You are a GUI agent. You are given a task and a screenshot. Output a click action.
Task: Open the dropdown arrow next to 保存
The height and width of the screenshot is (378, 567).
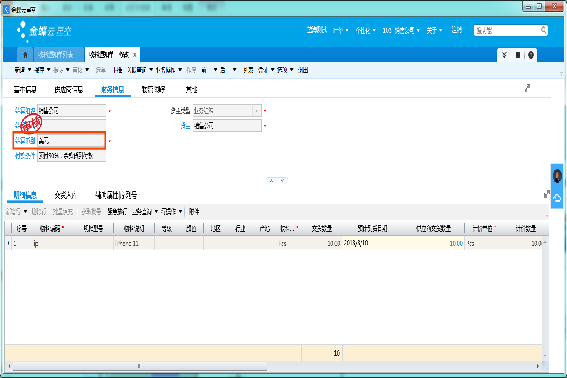coord(48,69)
